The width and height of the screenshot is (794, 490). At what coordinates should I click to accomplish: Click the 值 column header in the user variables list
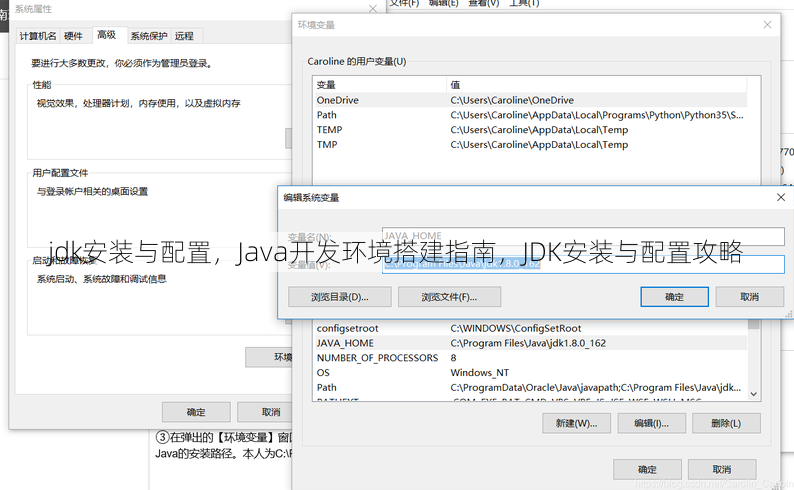[x=597, y=85]
